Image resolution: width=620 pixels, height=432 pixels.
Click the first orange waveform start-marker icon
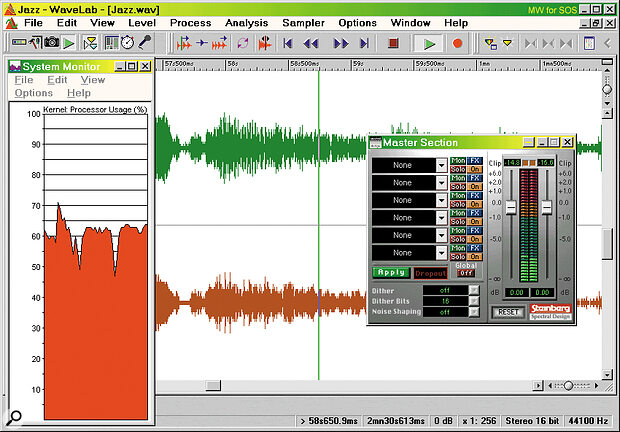coord(184,43)
